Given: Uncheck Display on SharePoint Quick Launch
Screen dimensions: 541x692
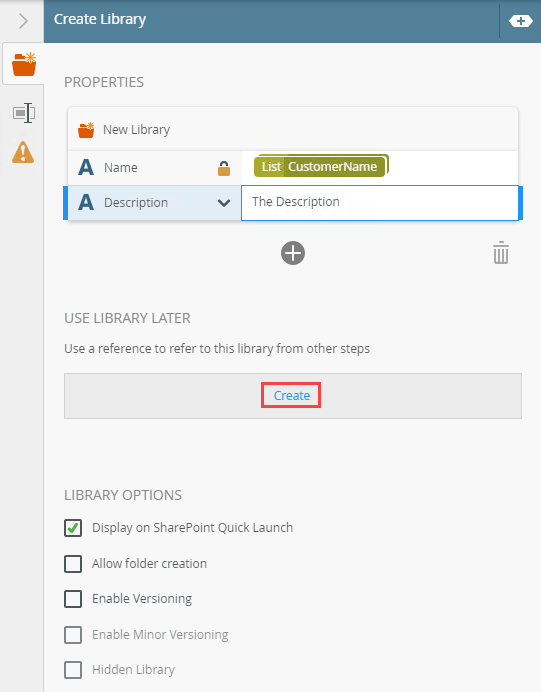Looking at the screenshot, I should tap(73, 528).
